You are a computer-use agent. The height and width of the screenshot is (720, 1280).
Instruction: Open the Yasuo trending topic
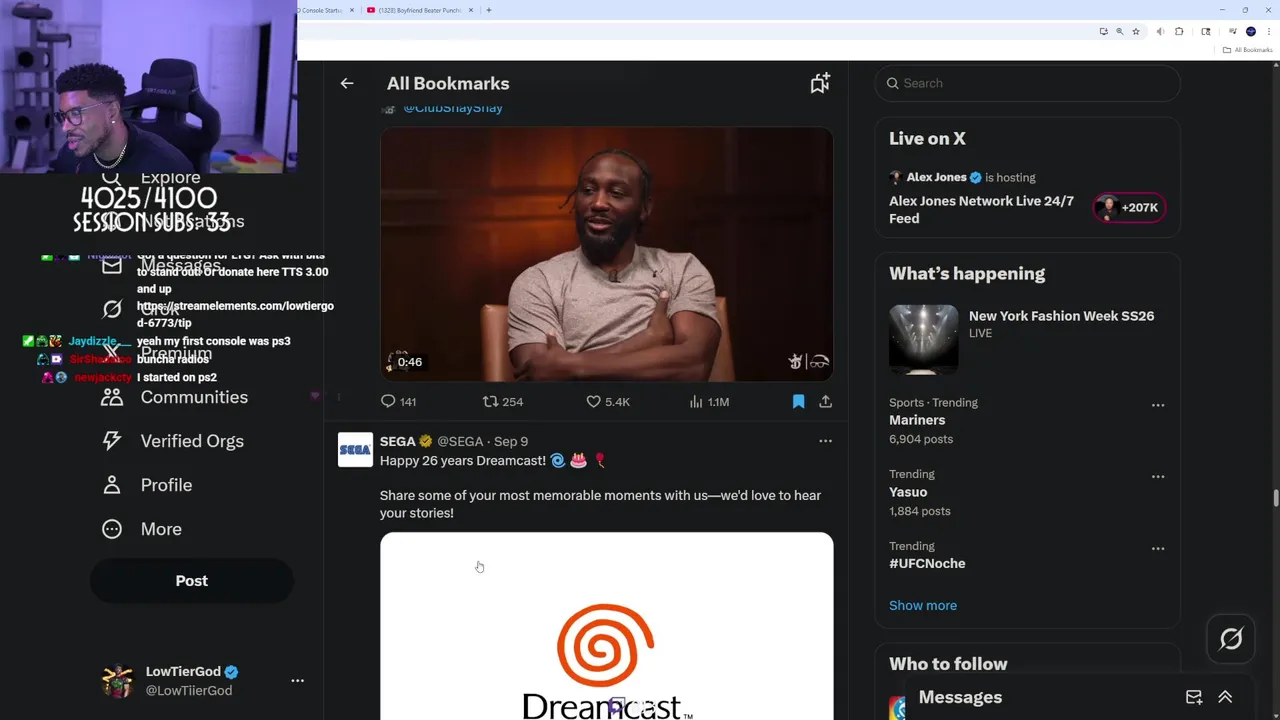click(x=908, y=492)
